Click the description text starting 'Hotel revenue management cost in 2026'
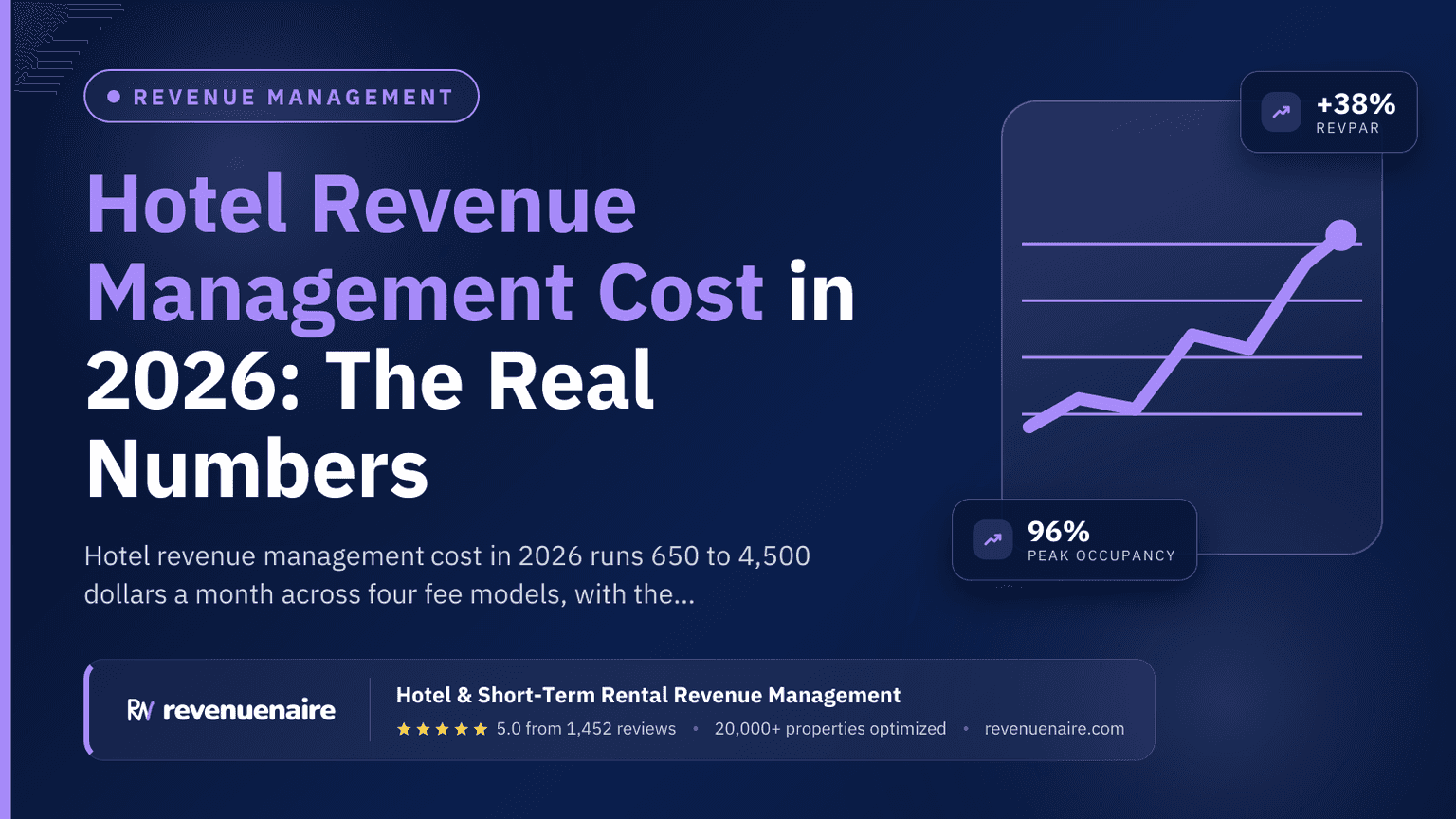The image size is (1456, 819). click(447, 574)
